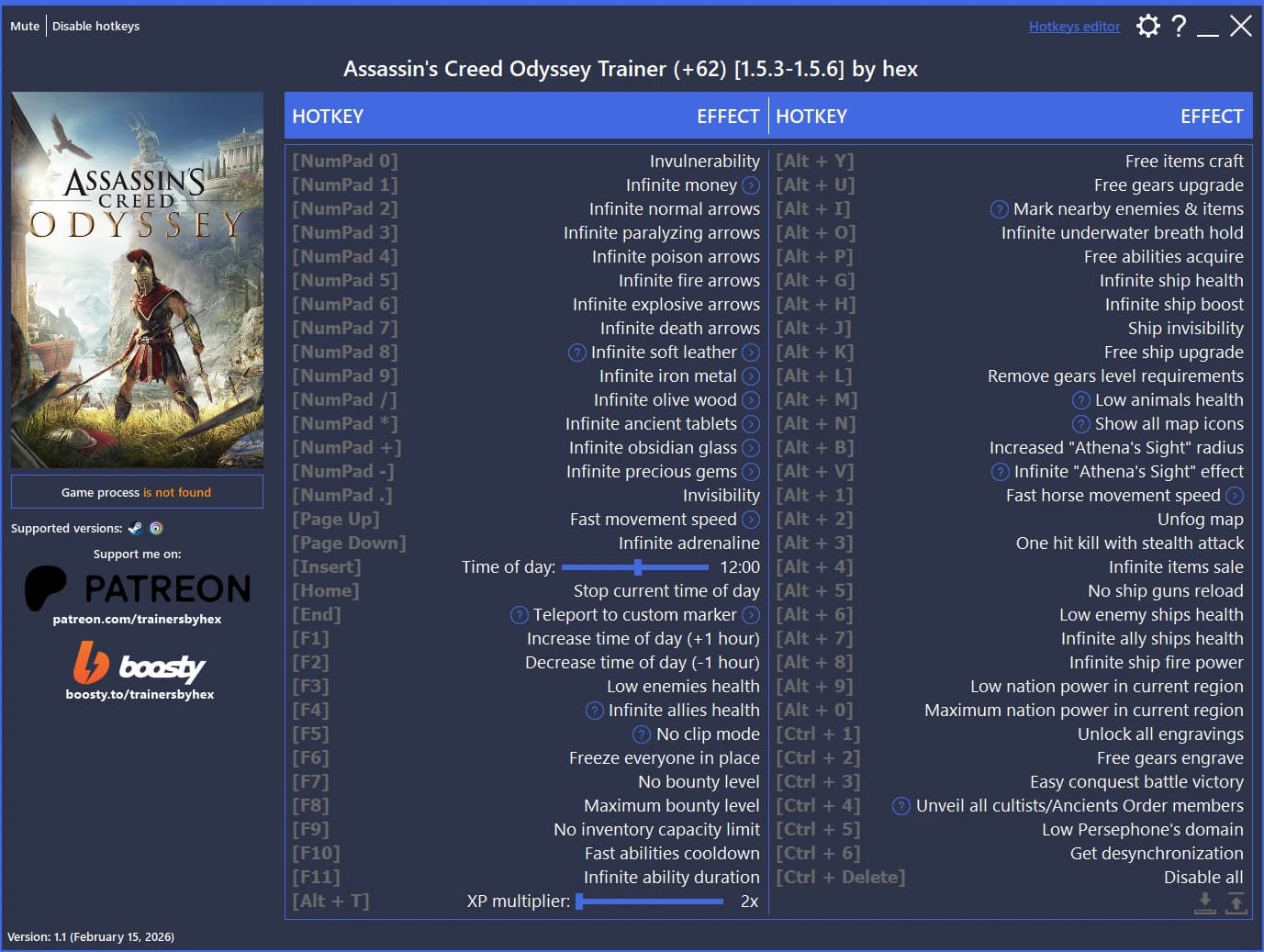
Task: Click help icon before Infinite soft leather
Action: tap(577, 353)
